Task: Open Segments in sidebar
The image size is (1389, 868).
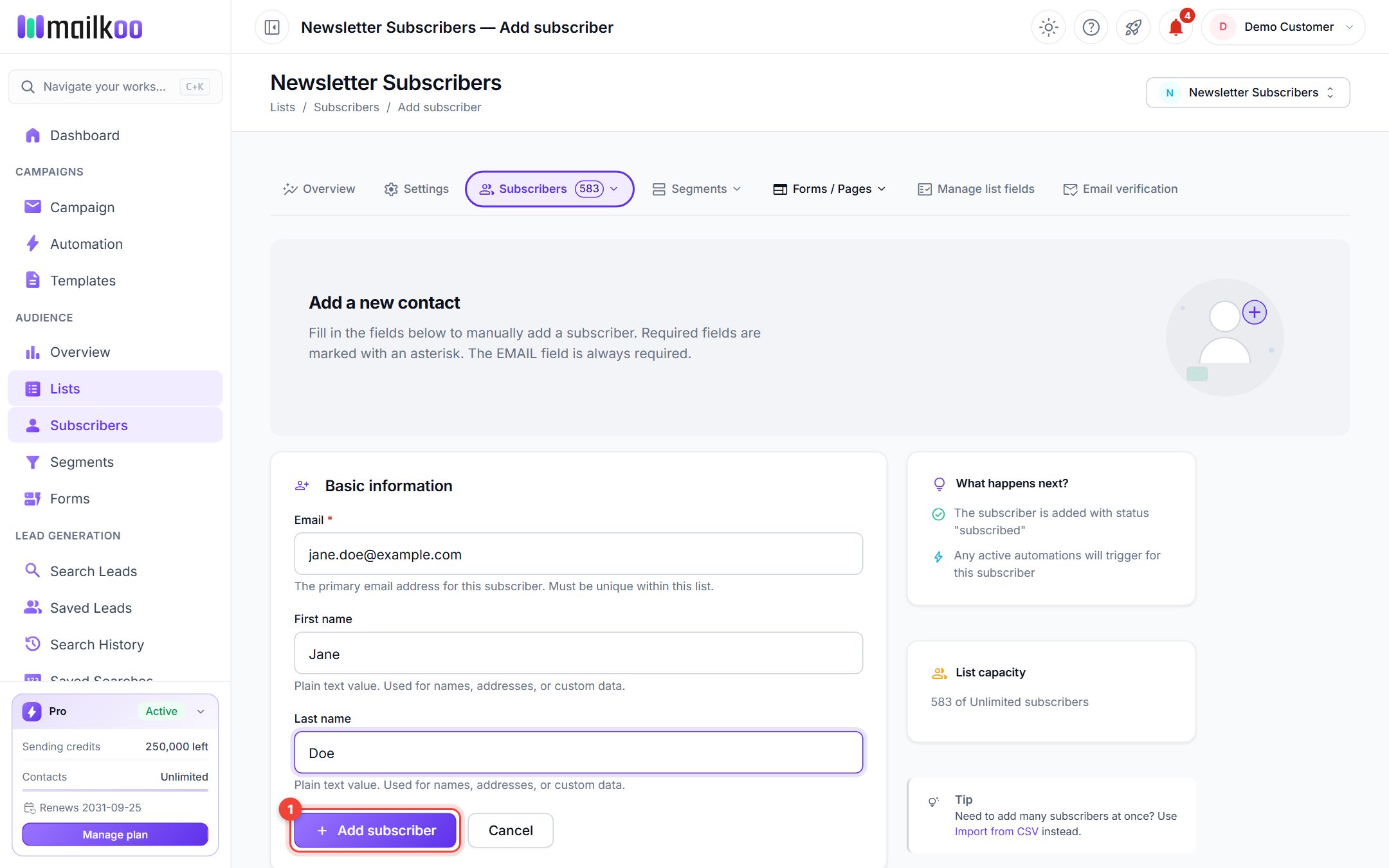Action: click(115, 462)
